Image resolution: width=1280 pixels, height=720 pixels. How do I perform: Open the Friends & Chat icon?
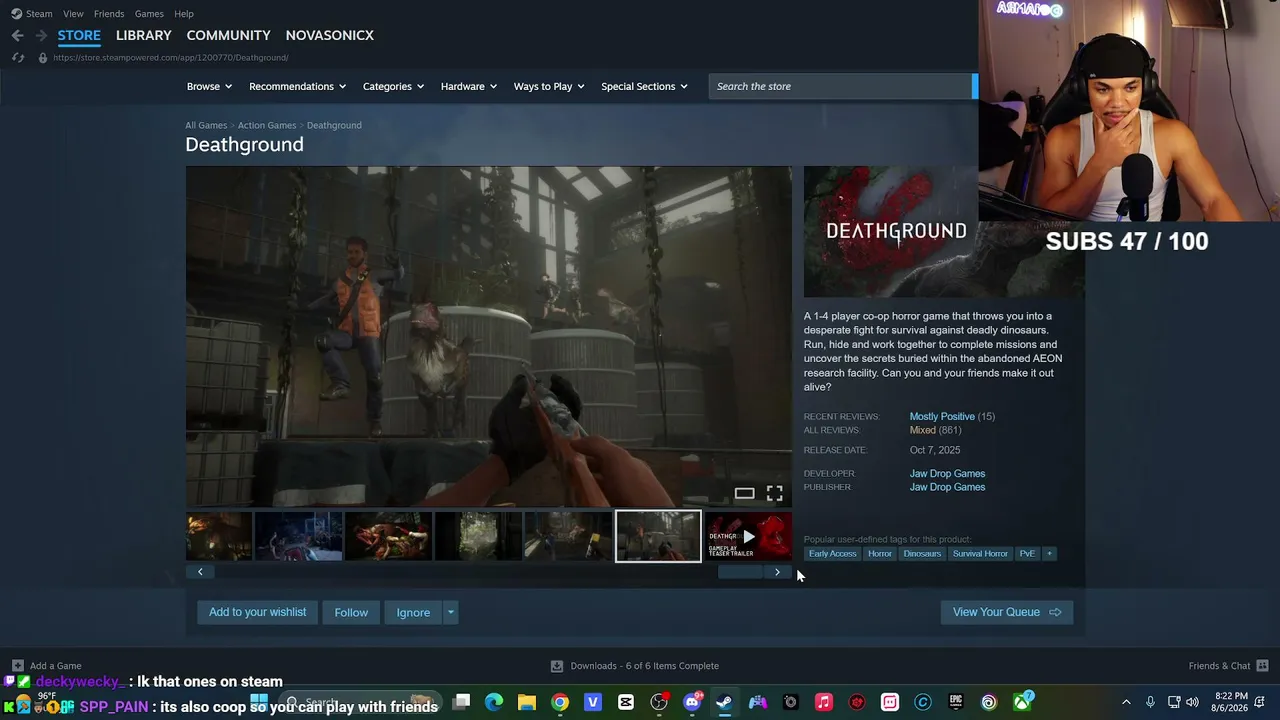pyautogui.click(x=1262, y=666)
